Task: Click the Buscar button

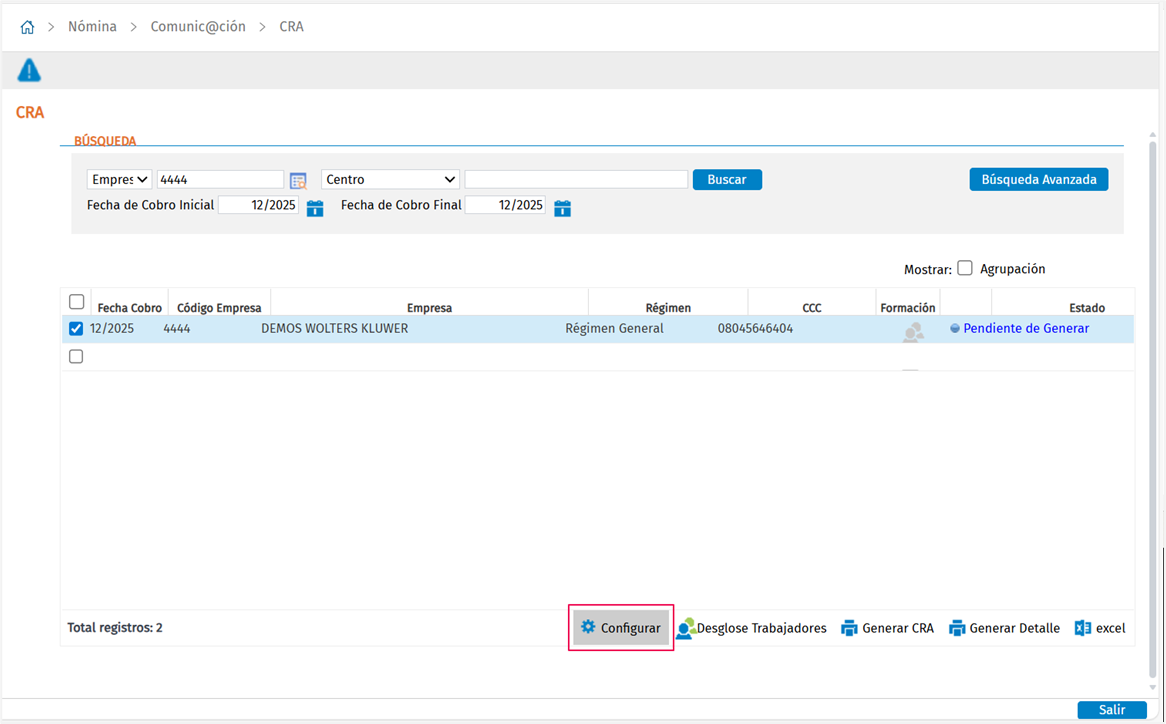Action: pos(727,179)
